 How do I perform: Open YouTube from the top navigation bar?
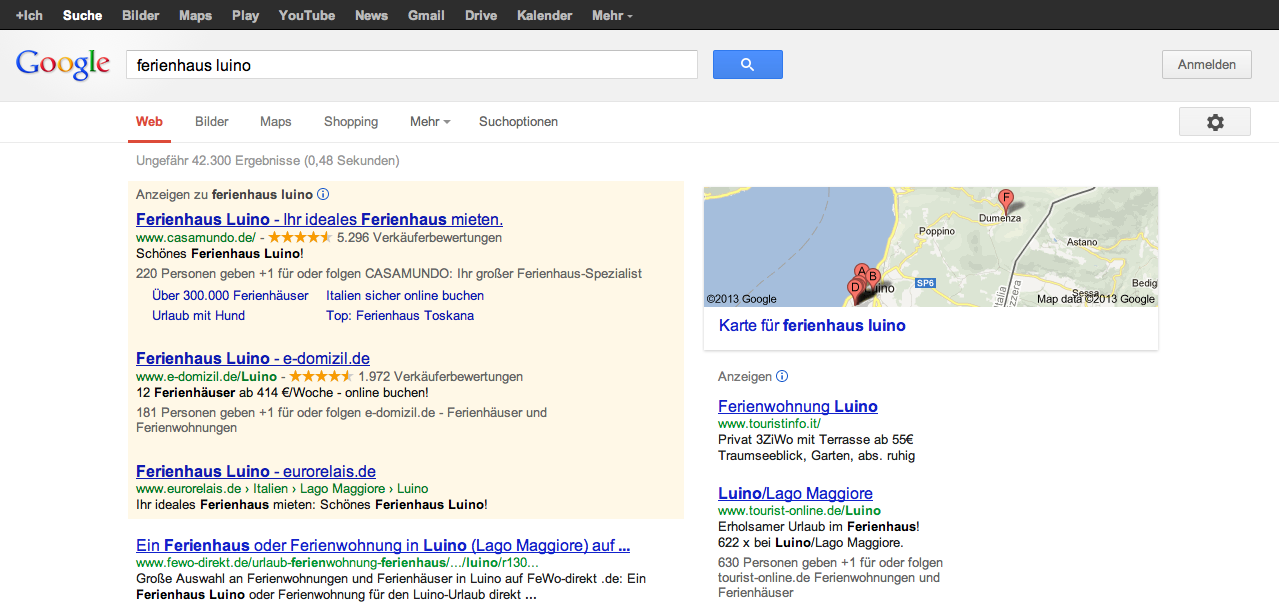coord(307,16)
